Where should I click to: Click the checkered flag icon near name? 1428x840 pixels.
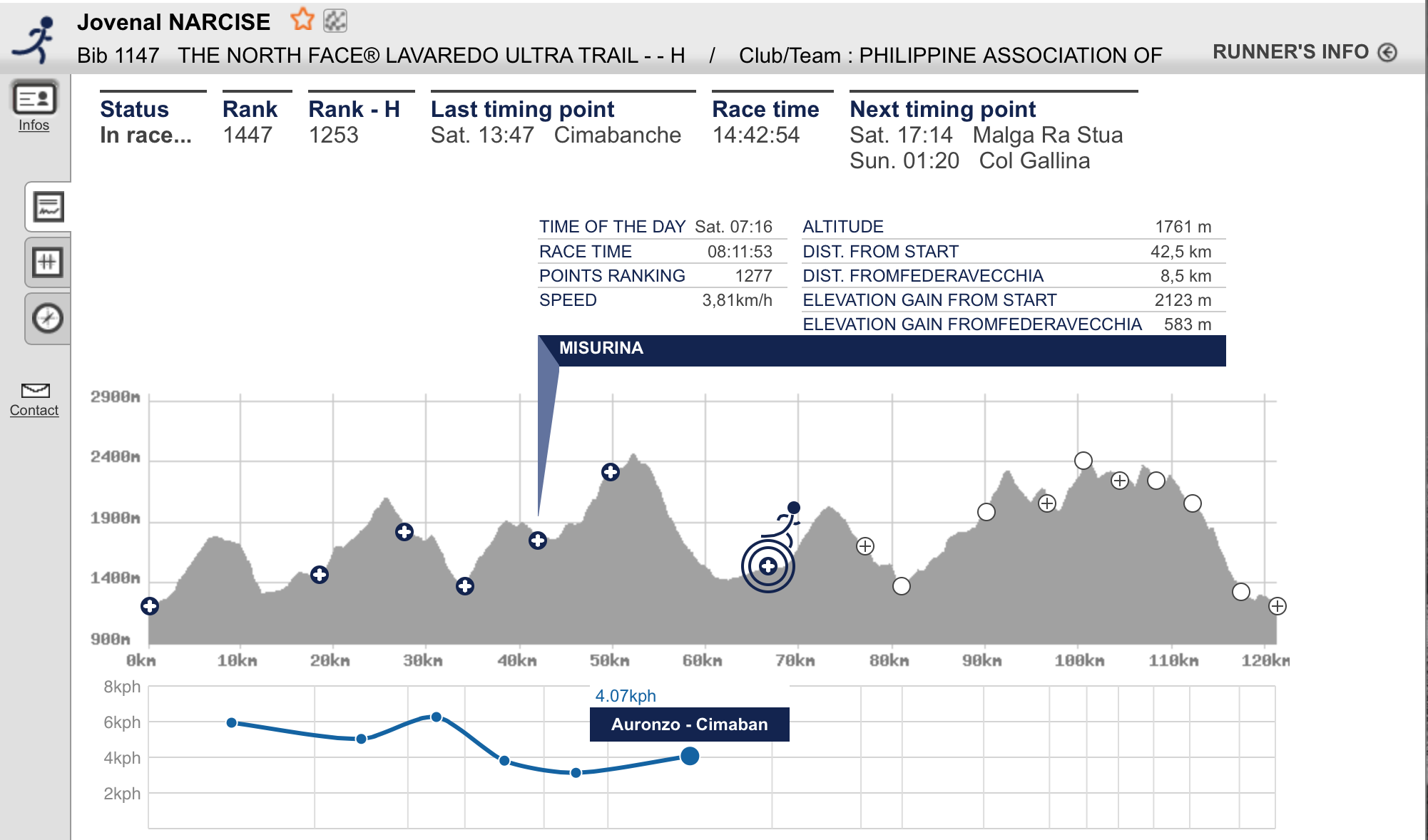tap(335, 21)
